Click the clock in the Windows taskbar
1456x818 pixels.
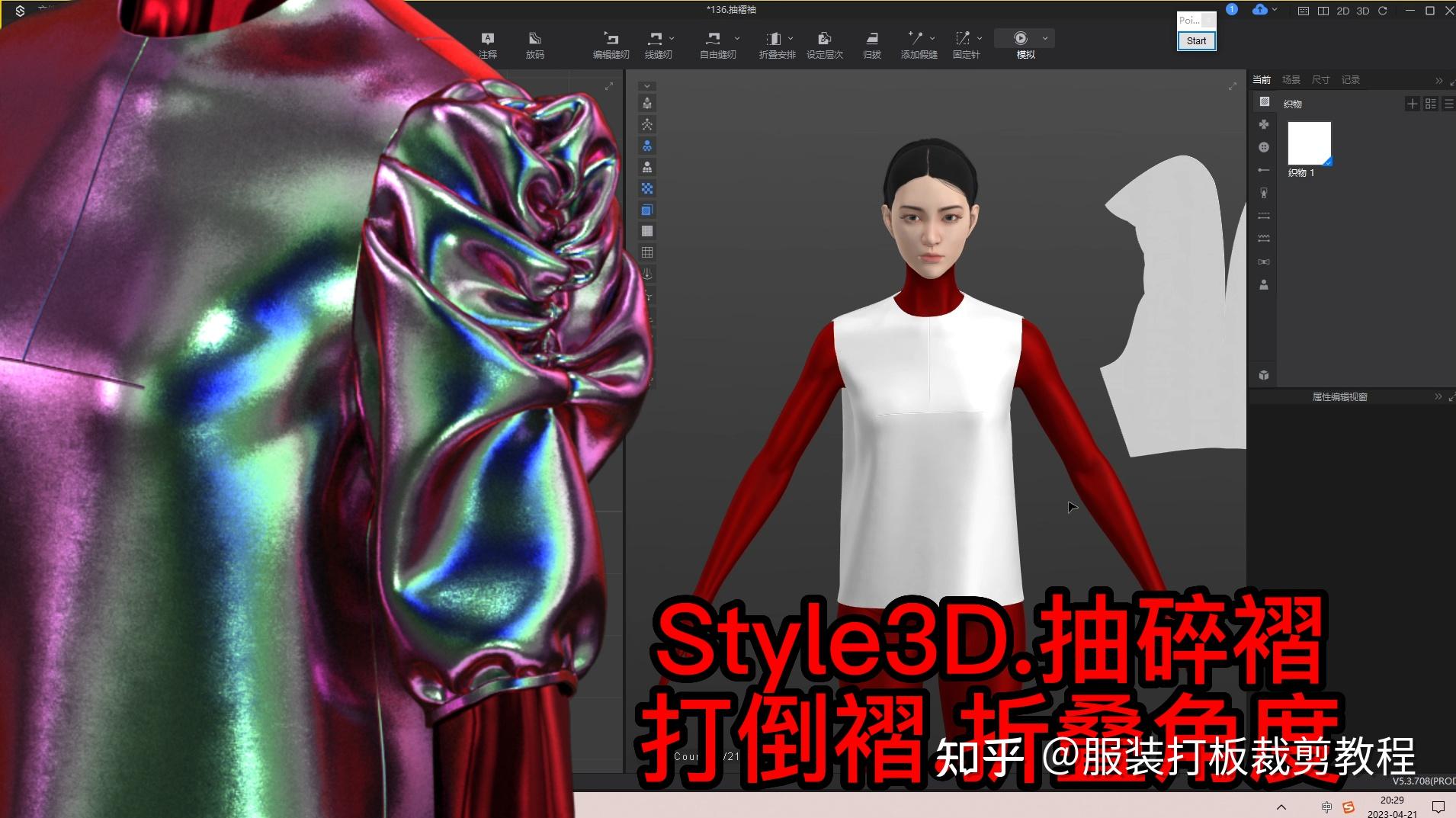[1392, 804]
